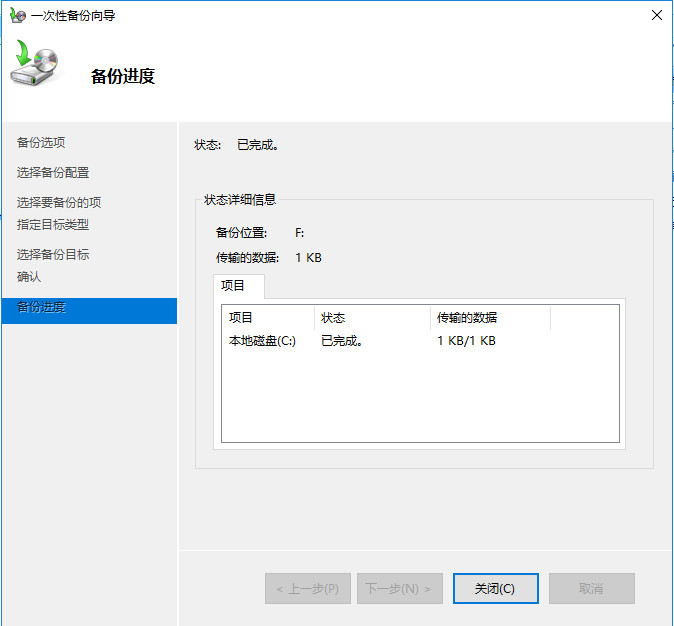Click the 一次性备份向导 window title text
The width and height of the screenshot is (674, 626).
pos(73,16)
